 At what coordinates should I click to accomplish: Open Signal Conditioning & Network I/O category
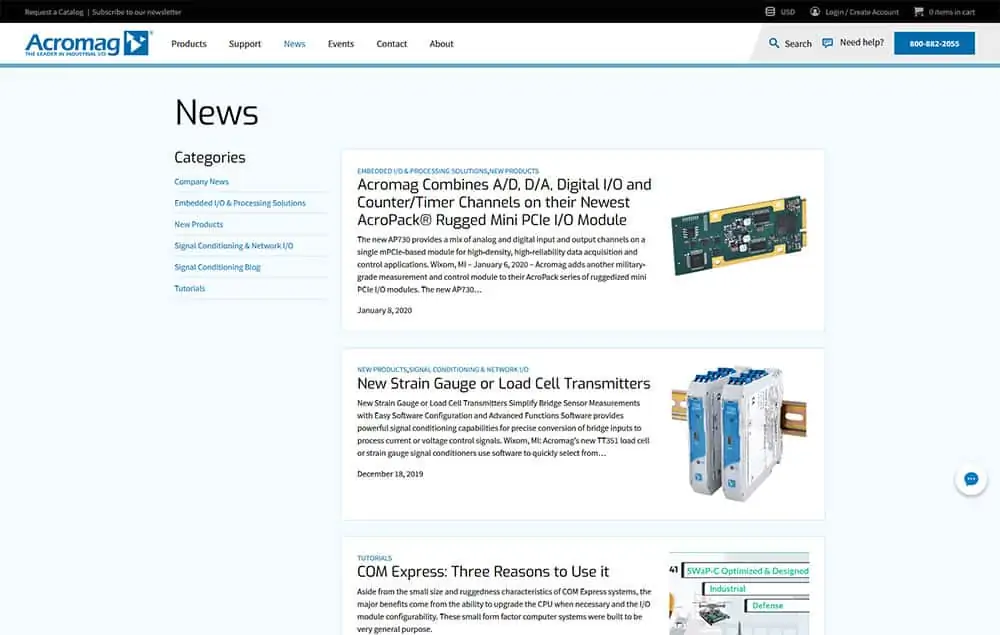point(234,246)
